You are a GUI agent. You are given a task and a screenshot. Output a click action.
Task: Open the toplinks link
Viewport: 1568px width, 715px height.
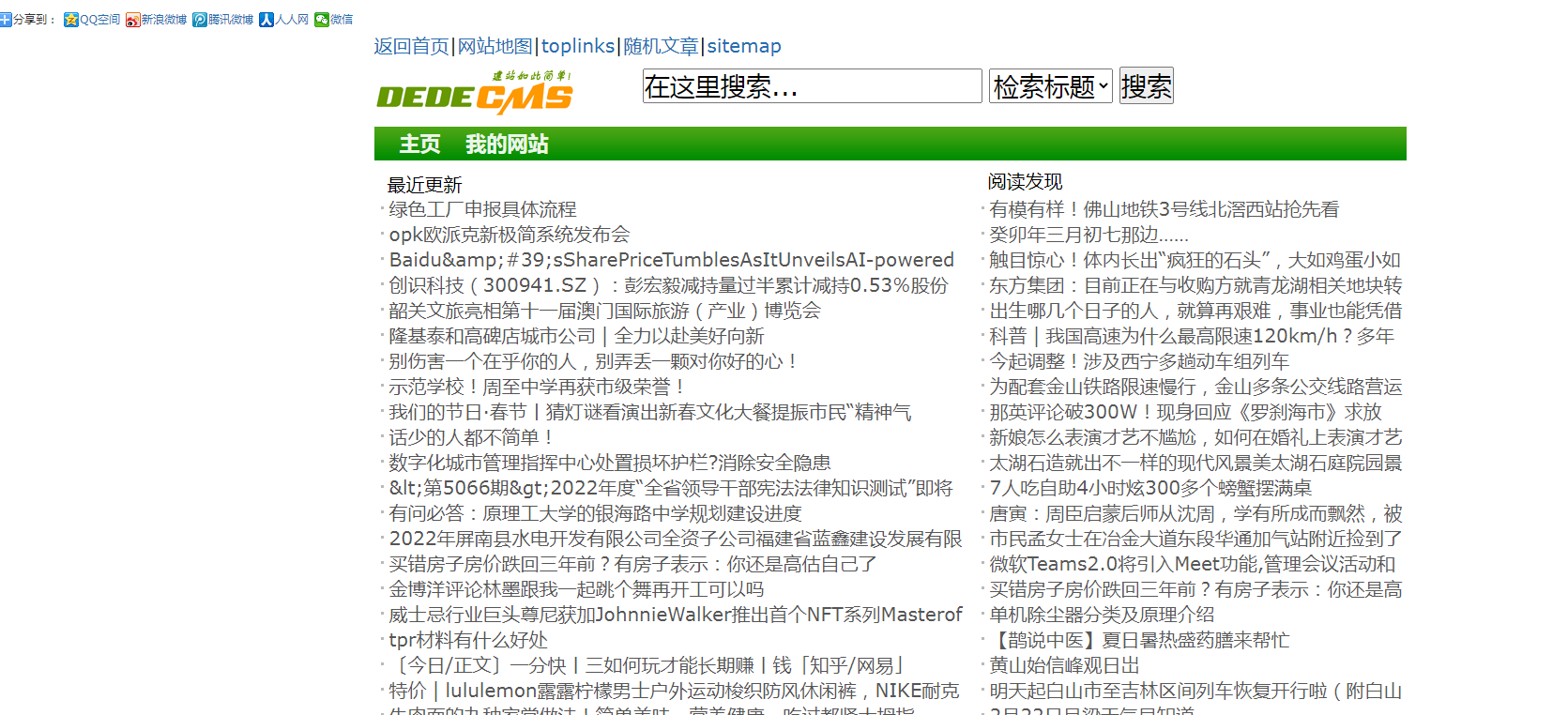(577, 46)
